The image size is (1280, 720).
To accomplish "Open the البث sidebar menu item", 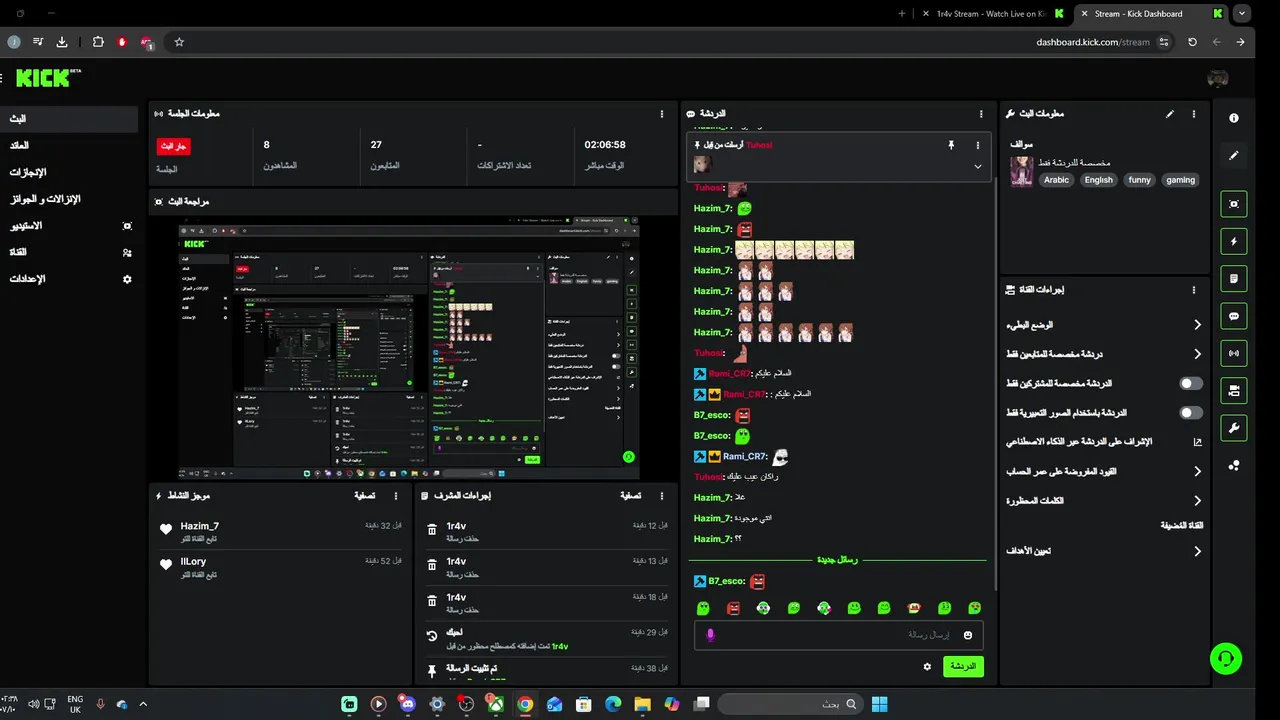I will tap(69, 118).
